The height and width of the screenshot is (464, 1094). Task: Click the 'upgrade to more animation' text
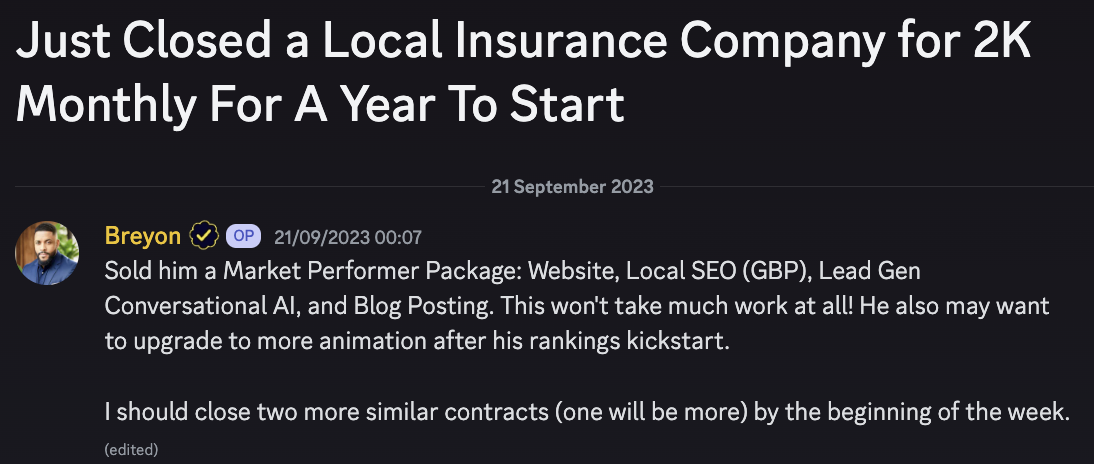[280, 343]
